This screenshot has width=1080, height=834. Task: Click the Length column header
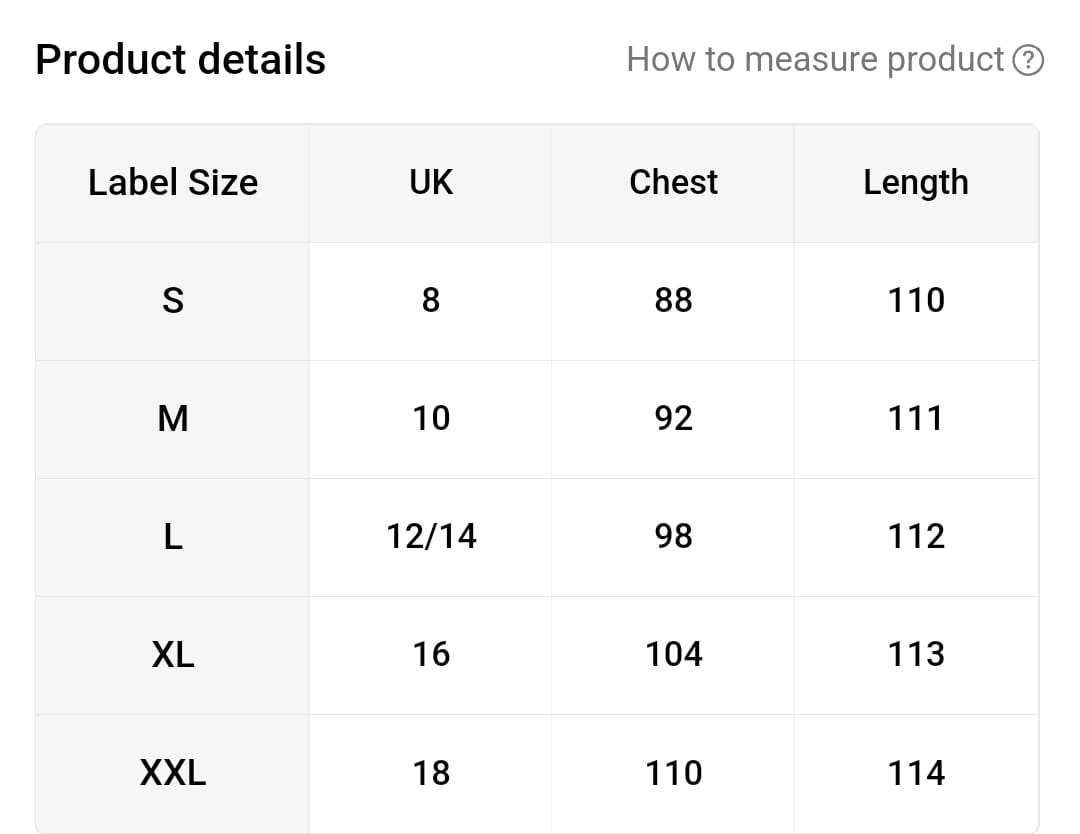point(916,183)
